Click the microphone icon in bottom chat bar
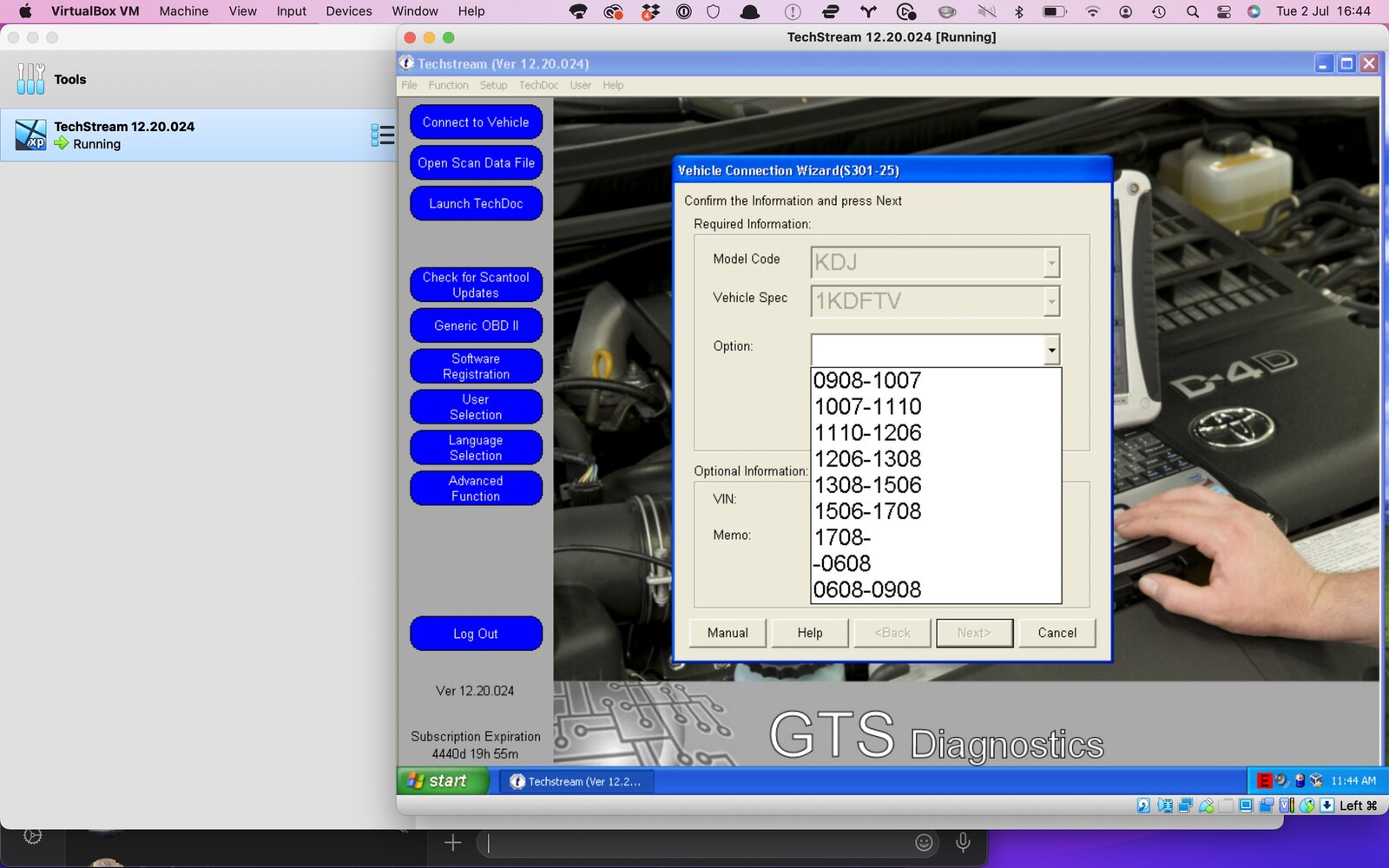 click(x=963, y=842)
